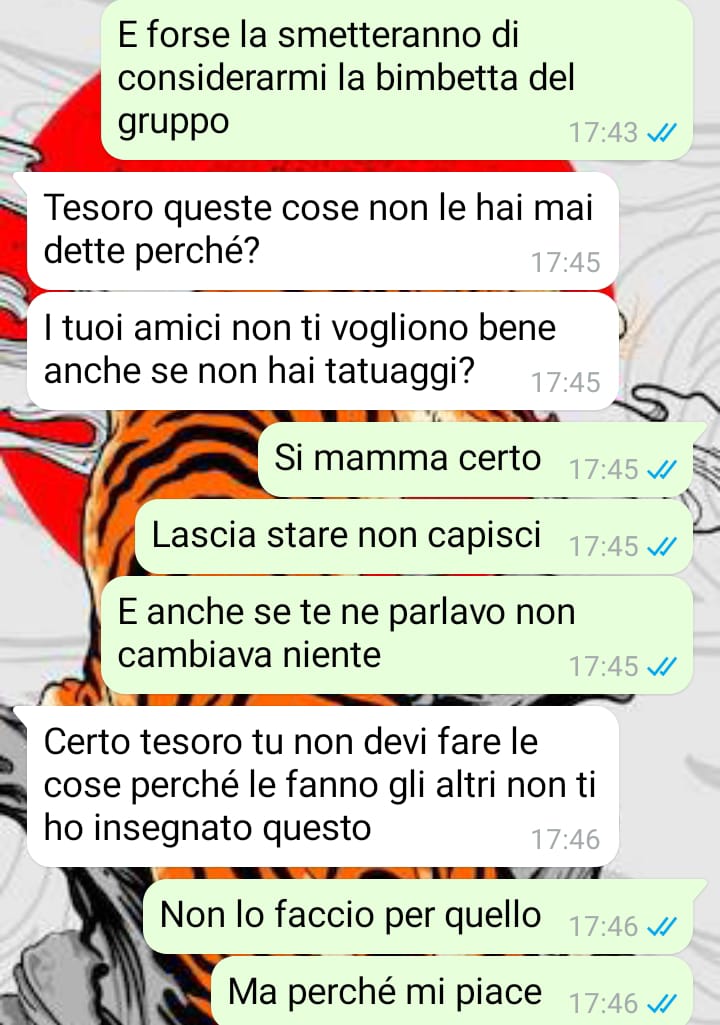Tap read ticks next to 'Ma perché mi piace'
720x1025 pixels.
[661, 1003]
